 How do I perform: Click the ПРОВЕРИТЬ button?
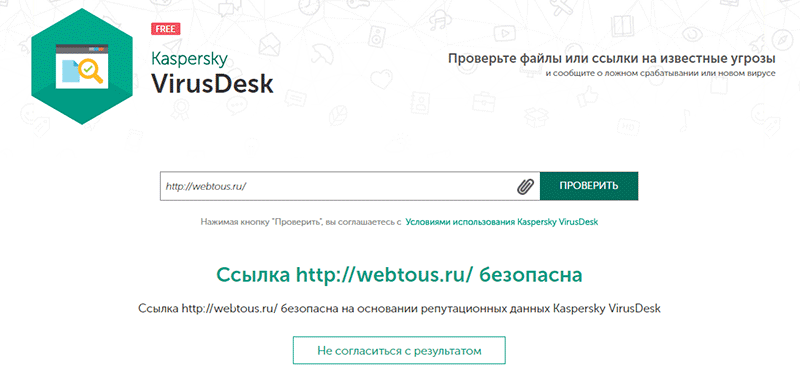click(x=589, y=186)
